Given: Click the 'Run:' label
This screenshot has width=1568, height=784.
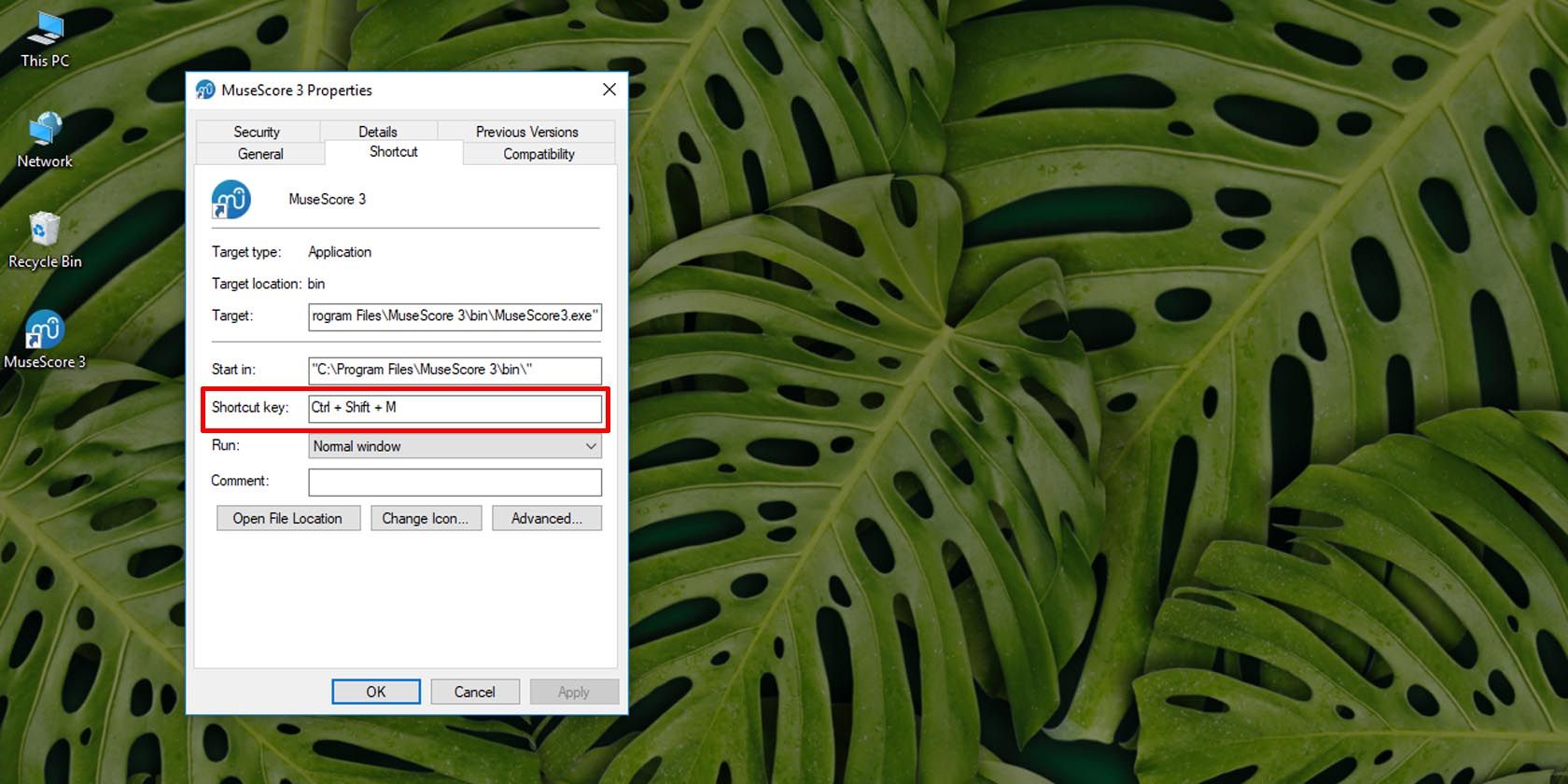Looking at the screenshot, I should pos(226,445).
